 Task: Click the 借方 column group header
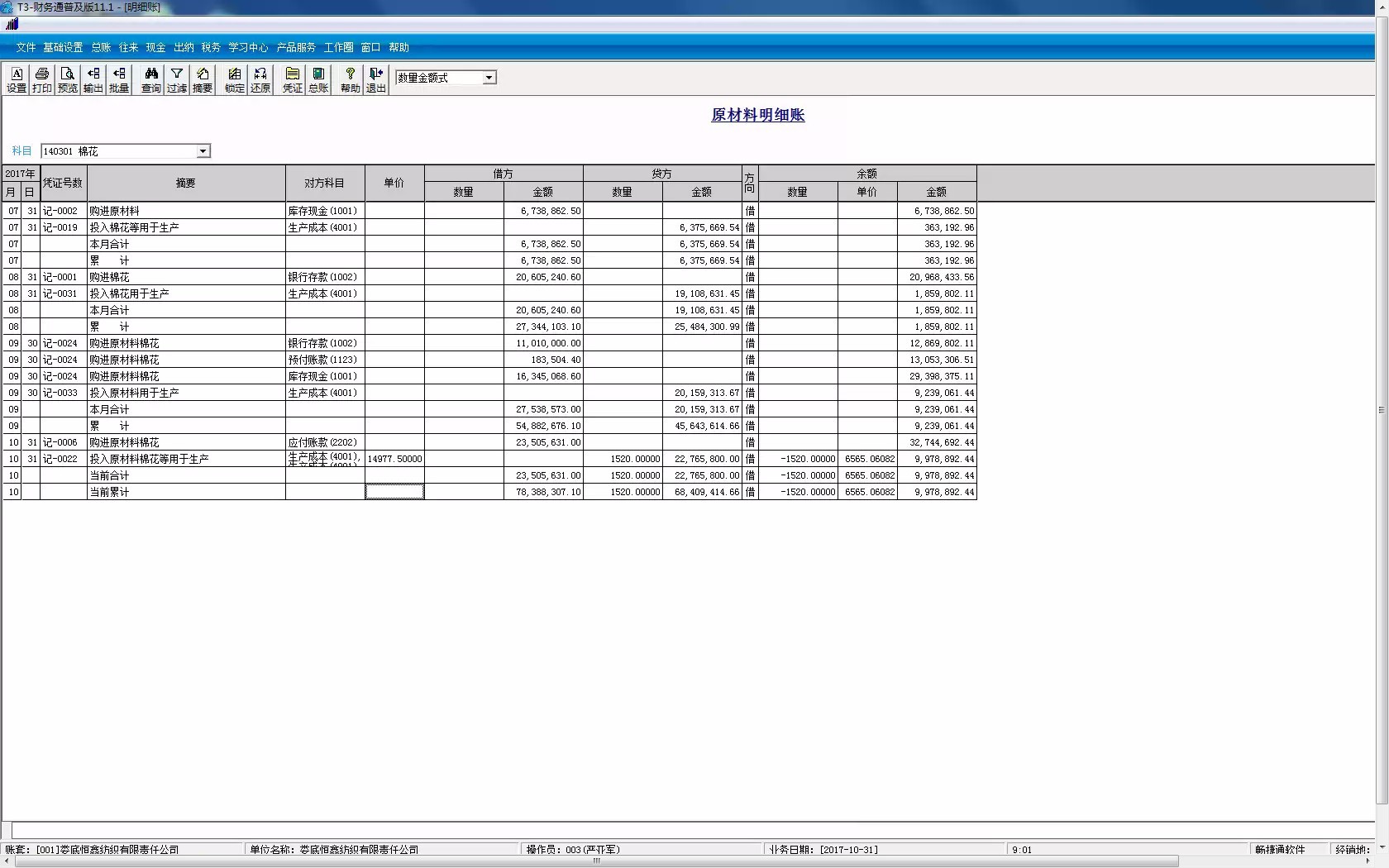[504, 174]
